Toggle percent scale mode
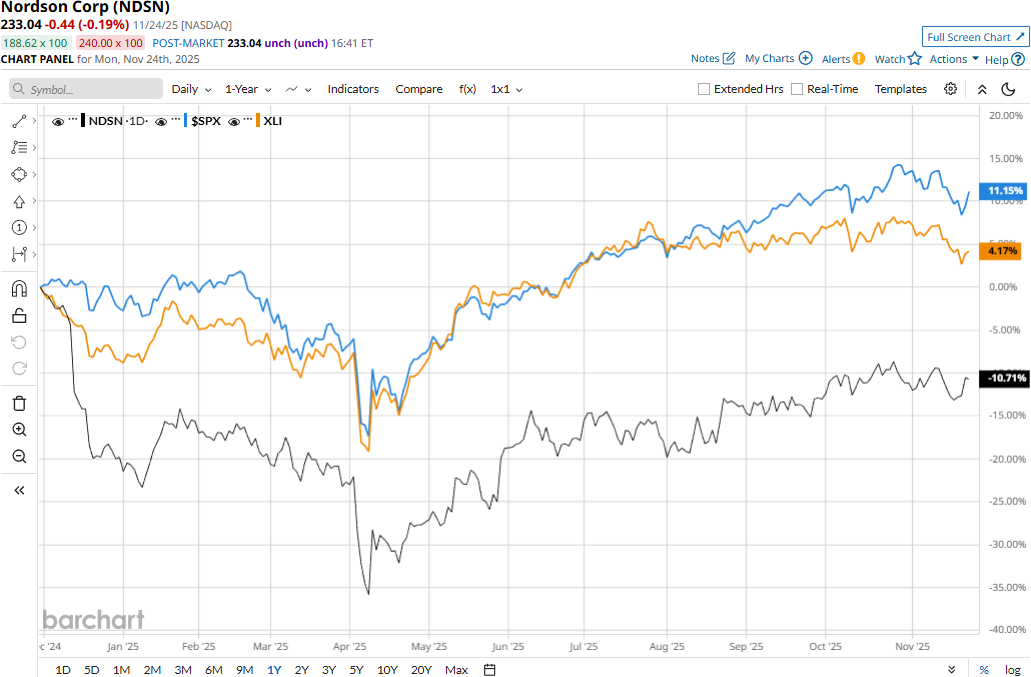The image size is (1031, 677). pos(984,670)
